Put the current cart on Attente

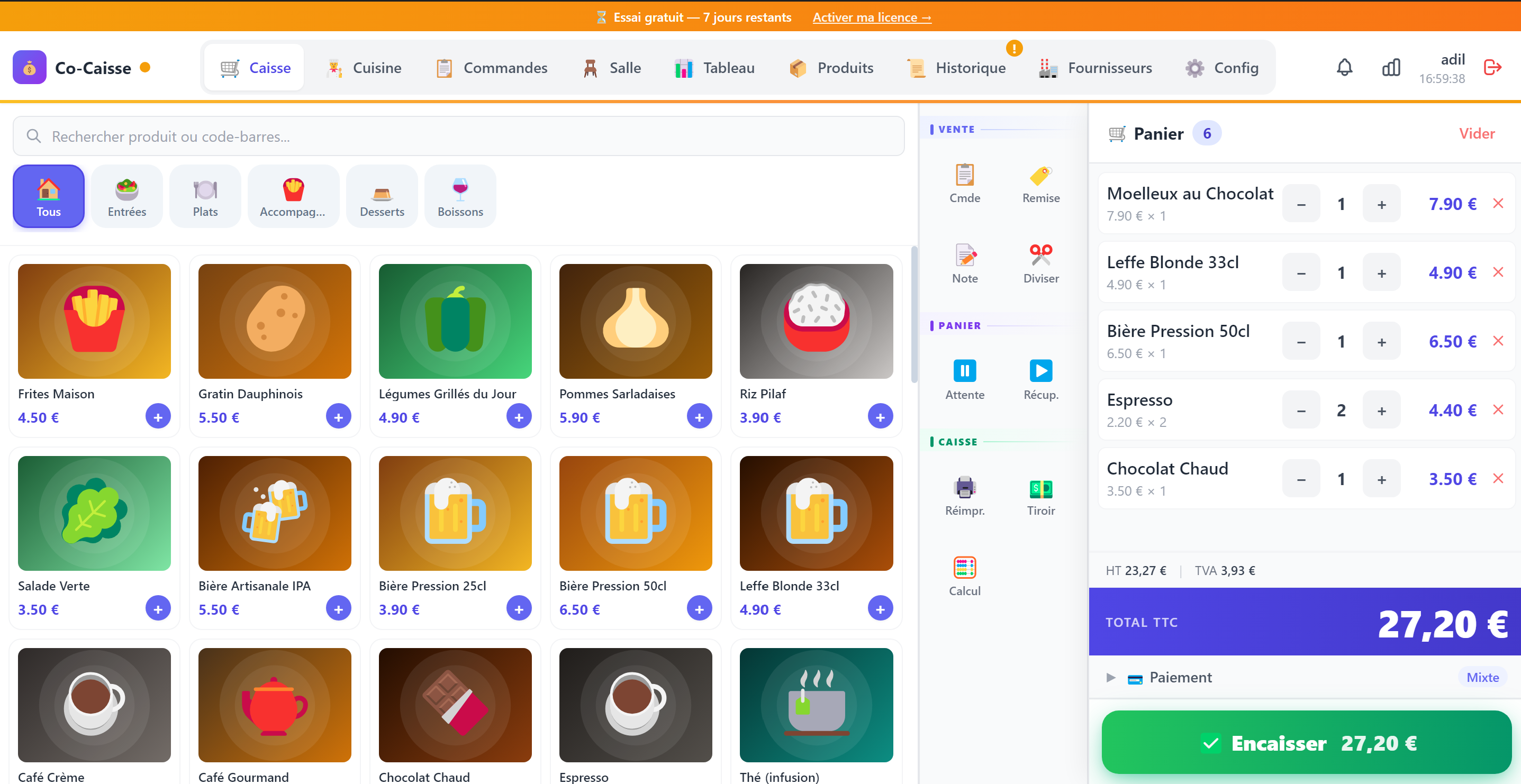tap(964, 378)
